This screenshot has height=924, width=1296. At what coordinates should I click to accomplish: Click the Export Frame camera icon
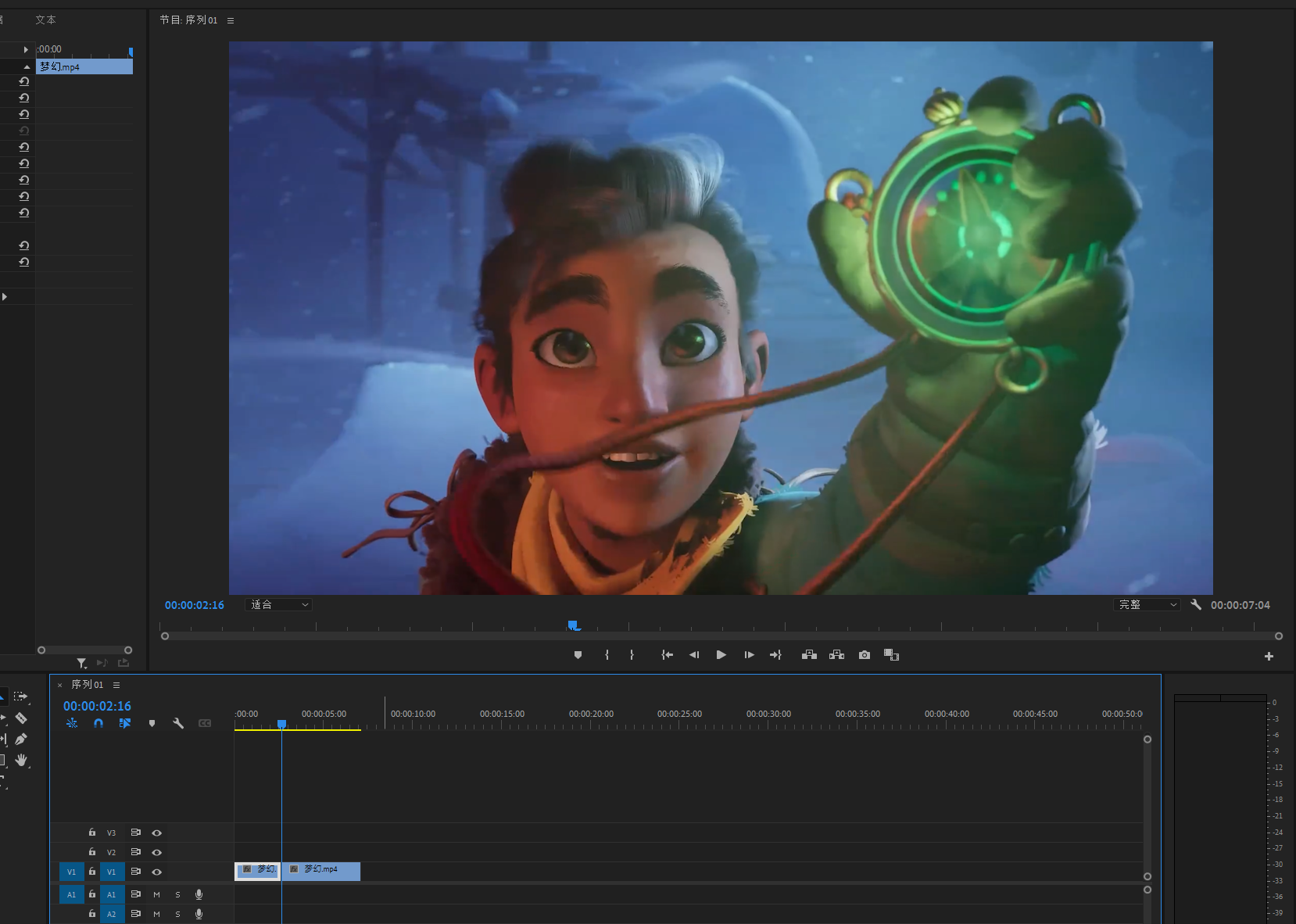click(864, 655)
